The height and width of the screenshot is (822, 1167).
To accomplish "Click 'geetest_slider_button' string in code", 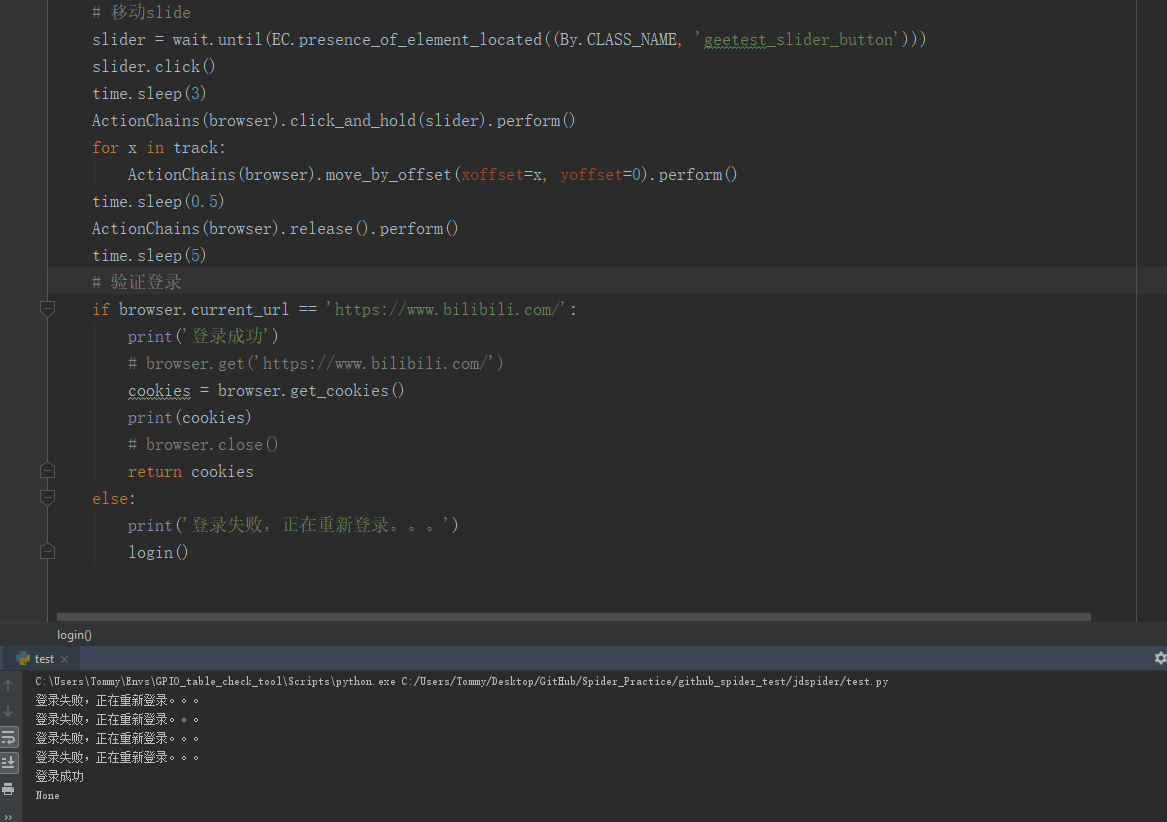I will [x=798, y=39].
